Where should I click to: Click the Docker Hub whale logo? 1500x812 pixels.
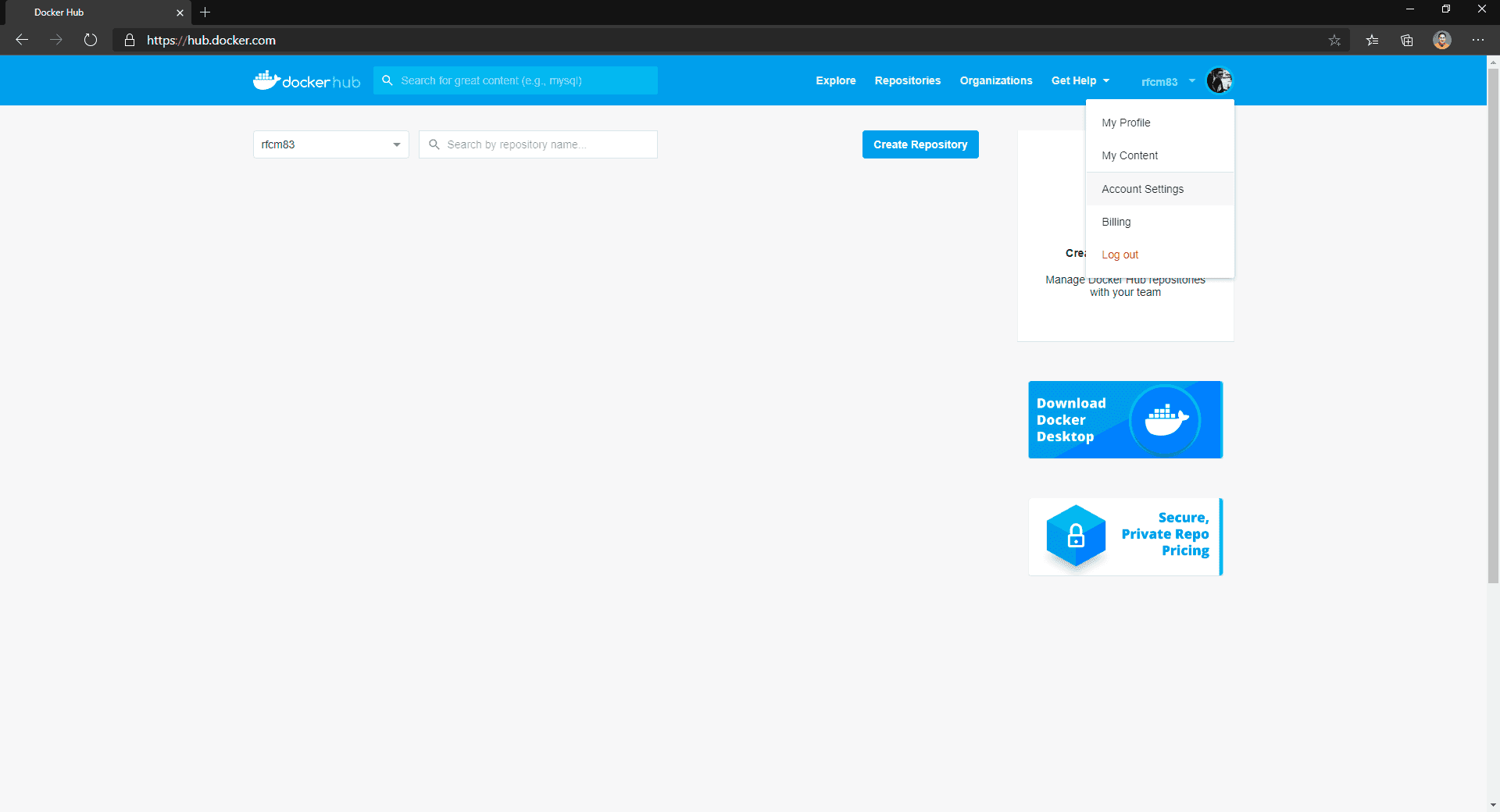click(306, 80)
